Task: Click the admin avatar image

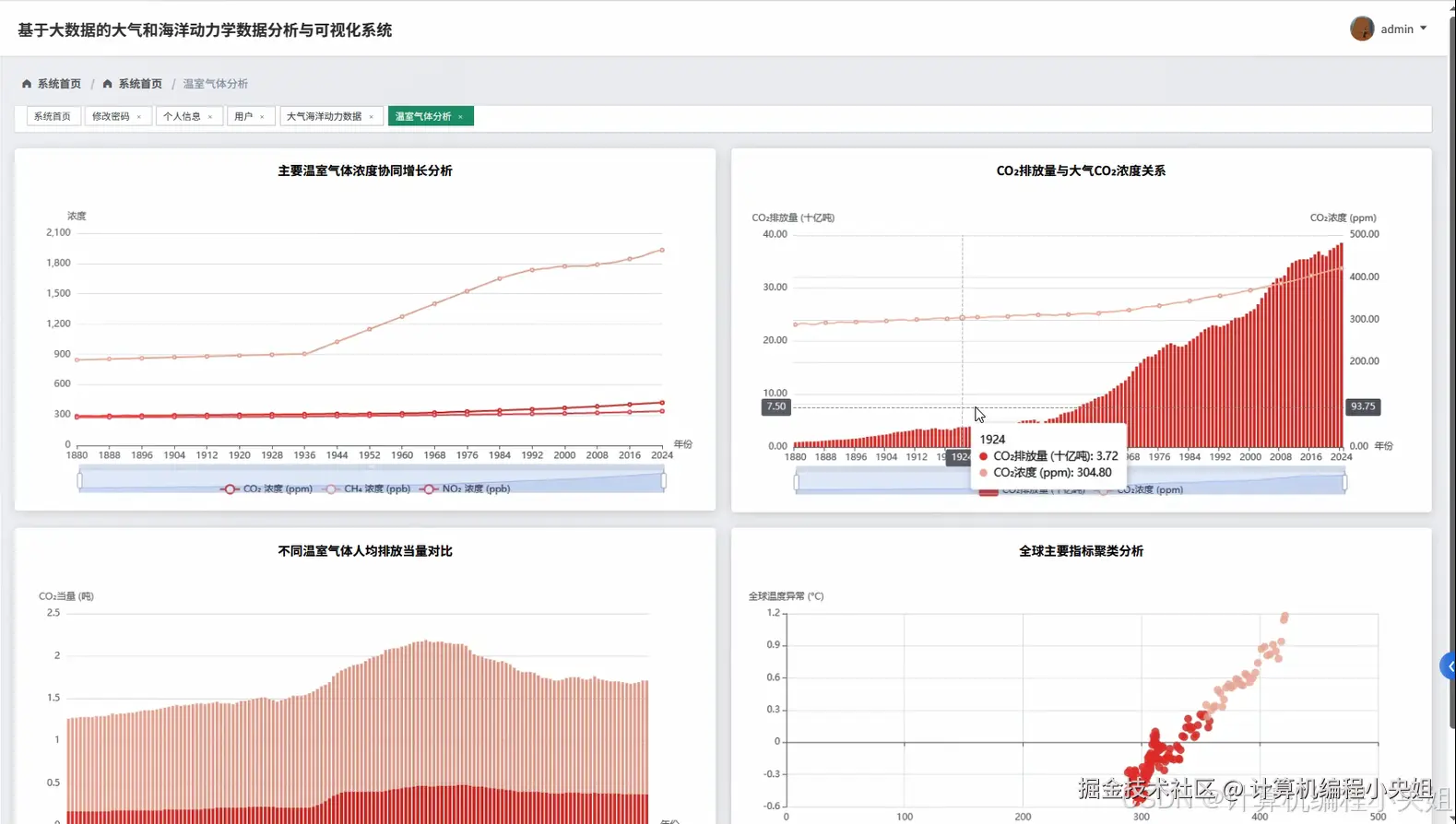Action: click(1362, 29)
